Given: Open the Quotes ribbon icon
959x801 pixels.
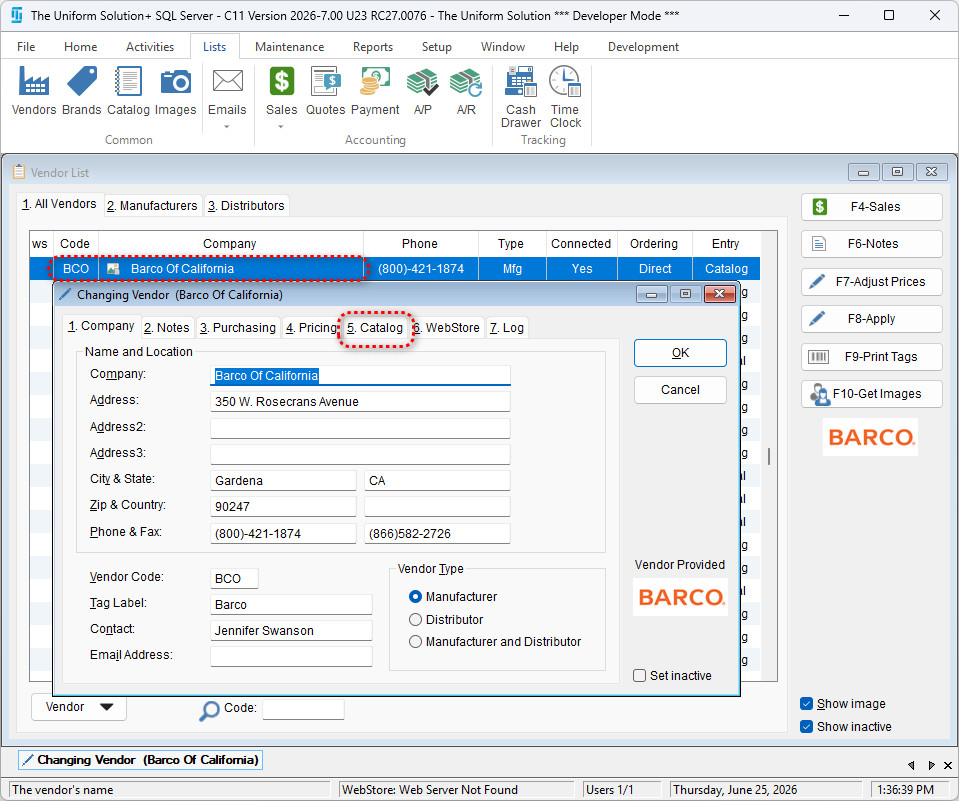Looking at the screenshot, I should [325, 90].
